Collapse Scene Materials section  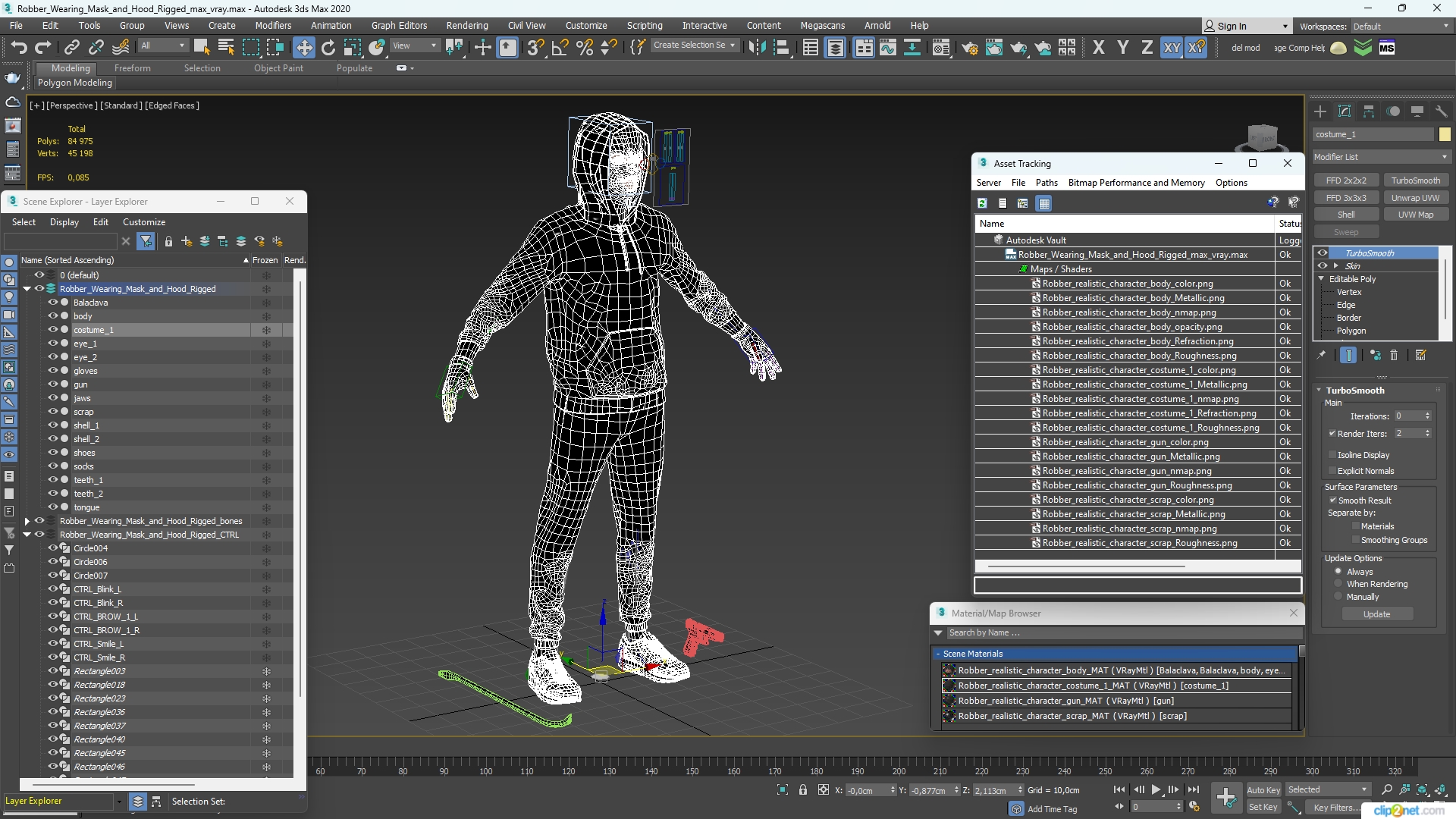point(938,654)
